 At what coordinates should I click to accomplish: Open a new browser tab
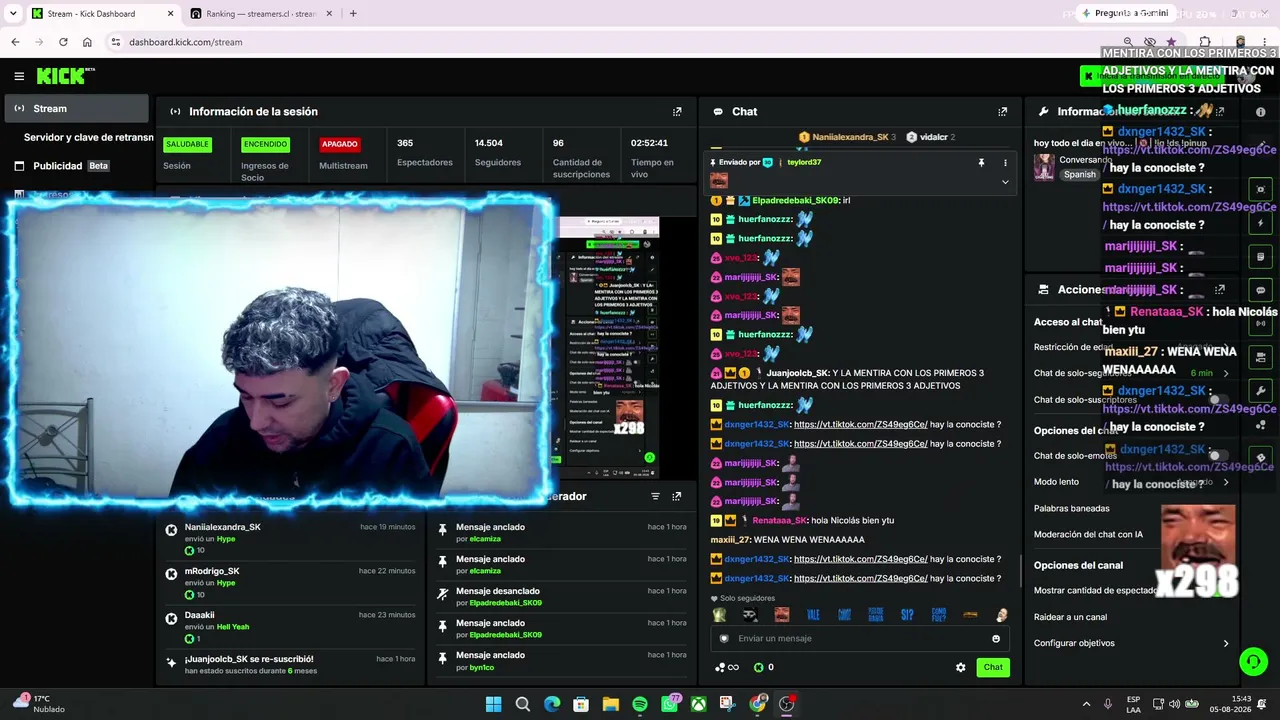click(353, 14)
